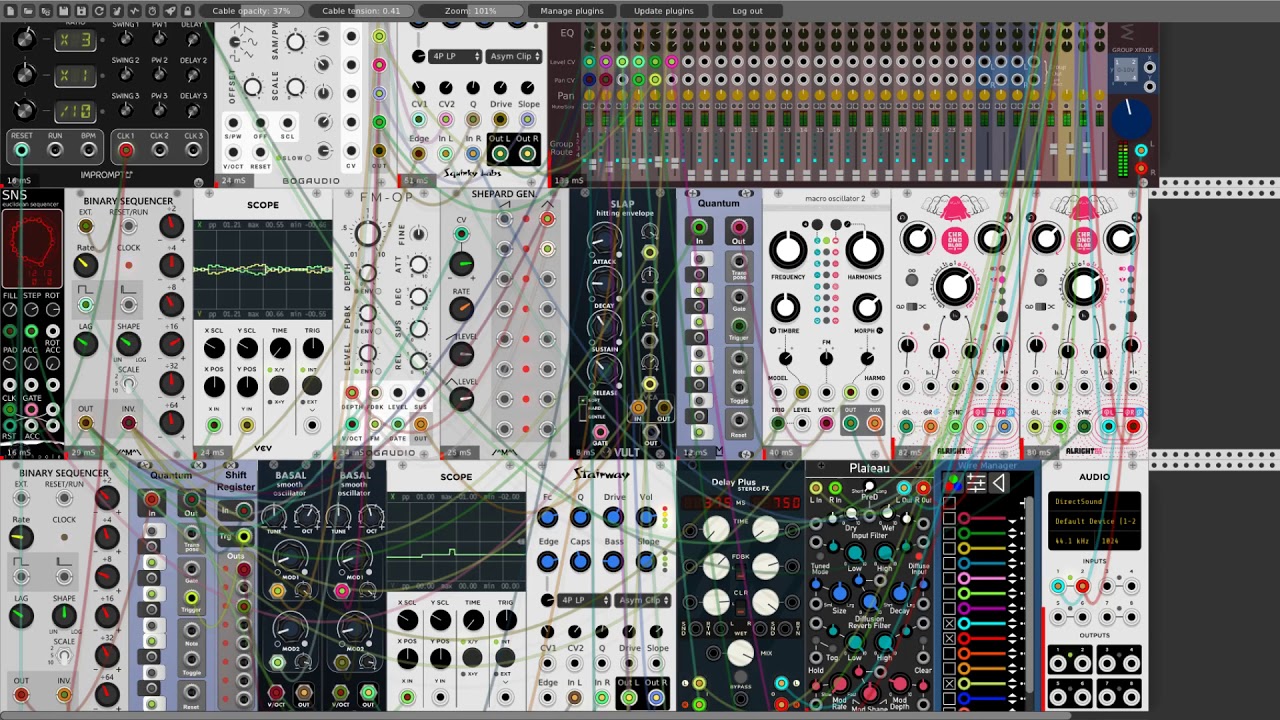Viewport: 1280px width, 720px height.
Task: Click the Zoom slider
Action: pyautogui.click(x=471, y=11)
